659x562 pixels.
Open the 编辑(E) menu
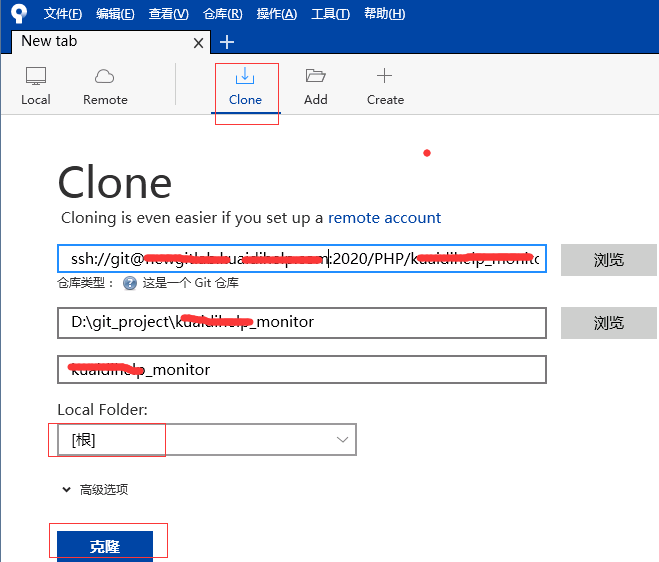click(x=115, y=14)
